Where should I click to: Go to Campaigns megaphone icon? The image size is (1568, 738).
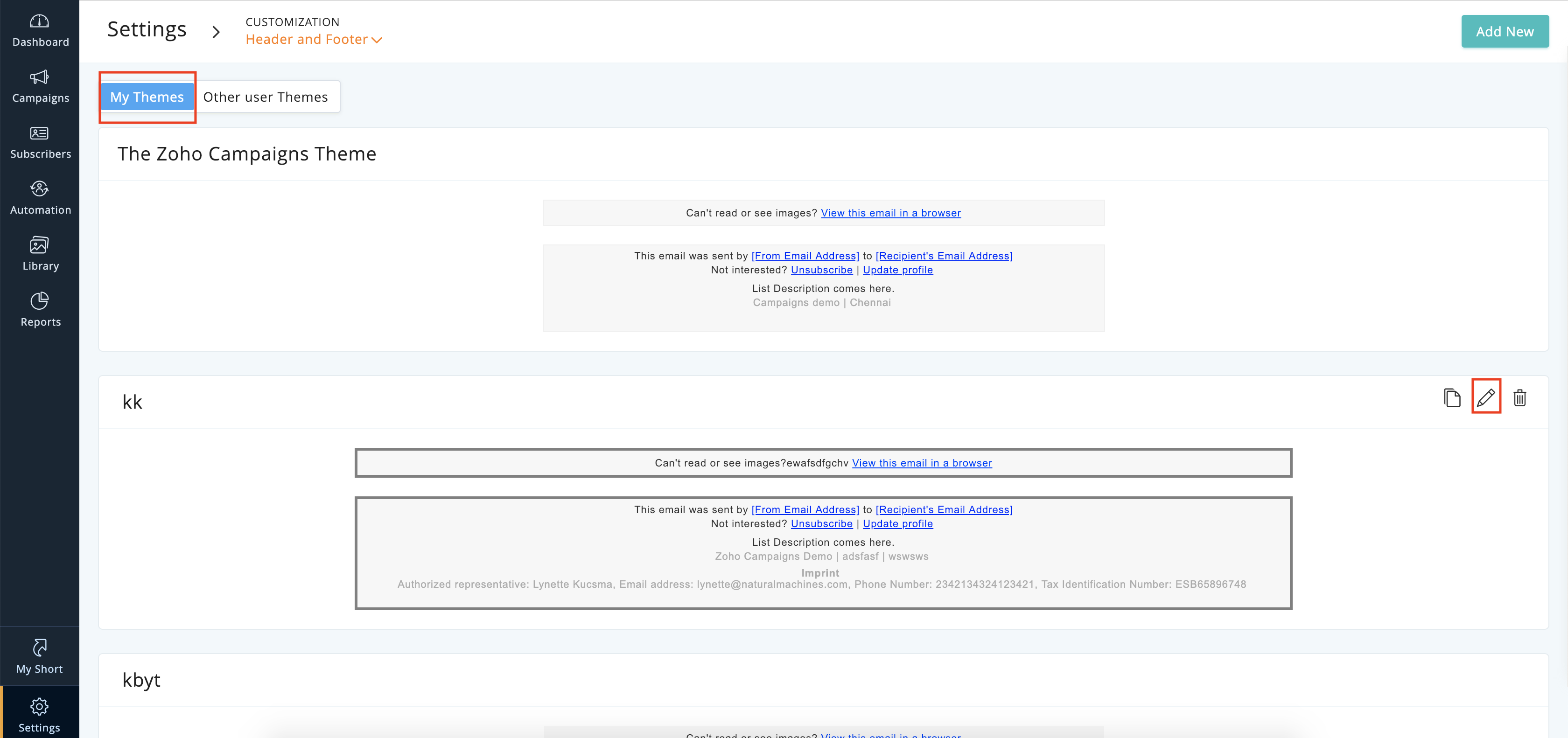pyautogui.click(x=40, y=77)
